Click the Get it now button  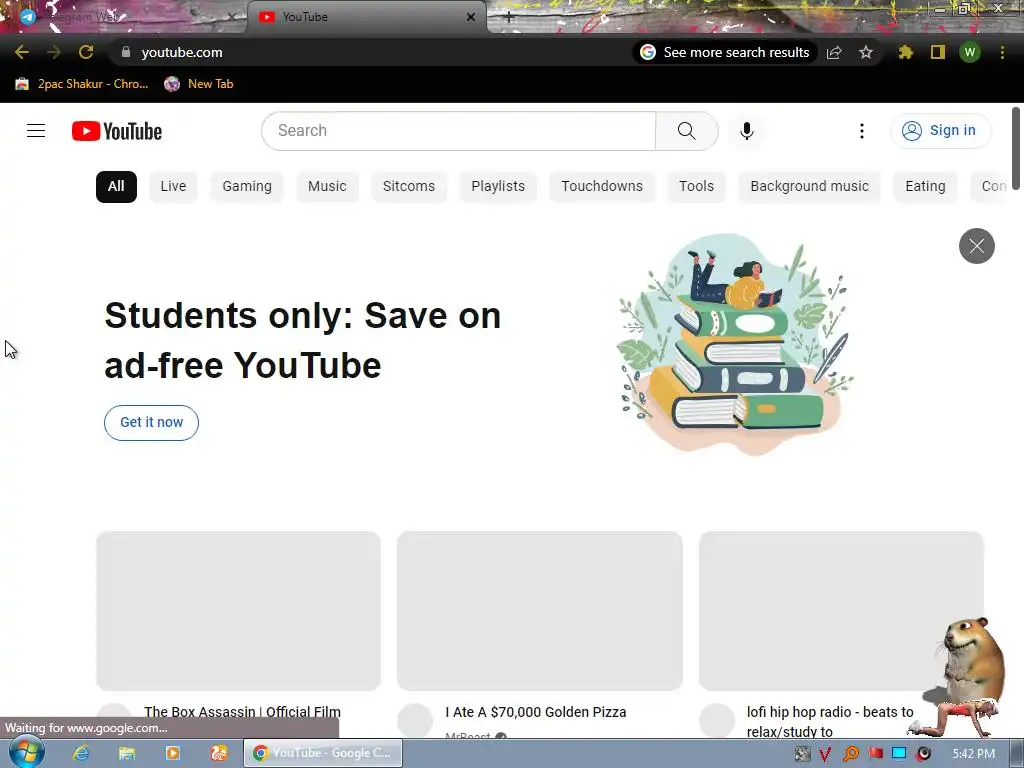[152, 423]
